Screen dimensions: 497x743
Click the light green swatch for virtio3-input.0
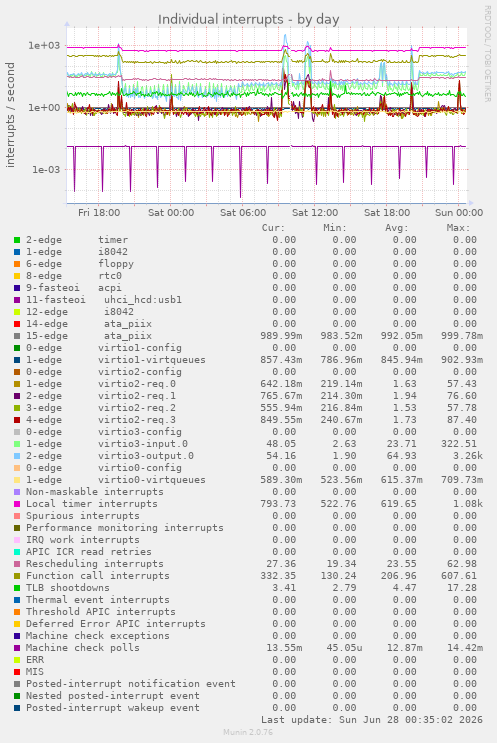coord(17,444)
